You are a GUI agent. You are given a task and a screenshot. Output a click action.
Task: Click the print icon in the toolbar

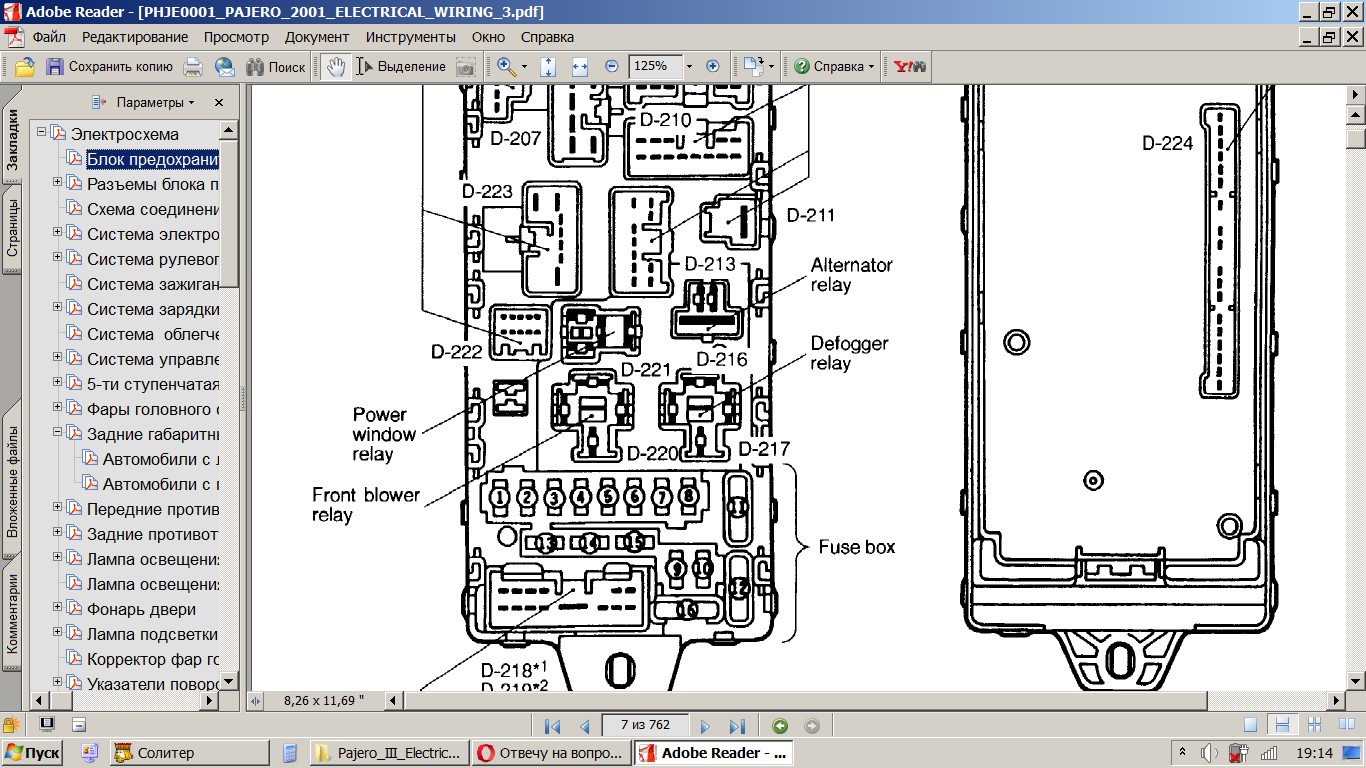pos(193,67)
